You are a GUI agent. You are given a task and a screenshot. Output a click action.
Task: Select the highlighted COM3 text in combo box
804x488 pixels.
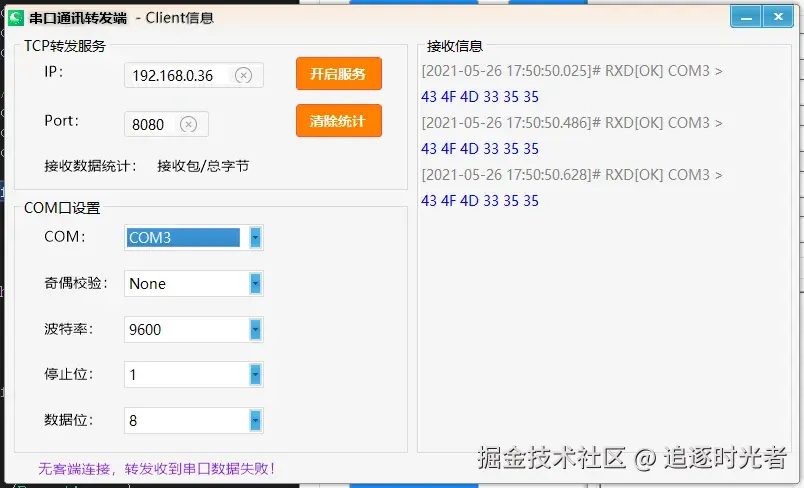[183, 238]
